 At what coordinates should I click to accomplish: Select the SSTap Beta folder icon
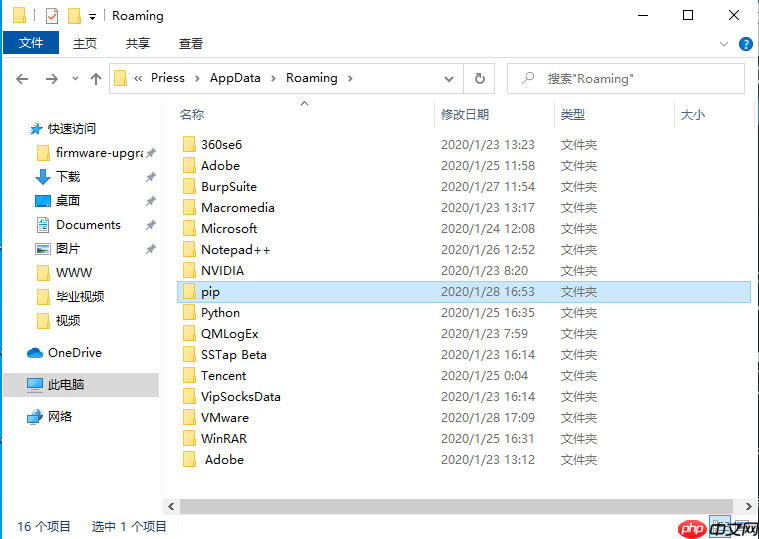click(189, 355)
